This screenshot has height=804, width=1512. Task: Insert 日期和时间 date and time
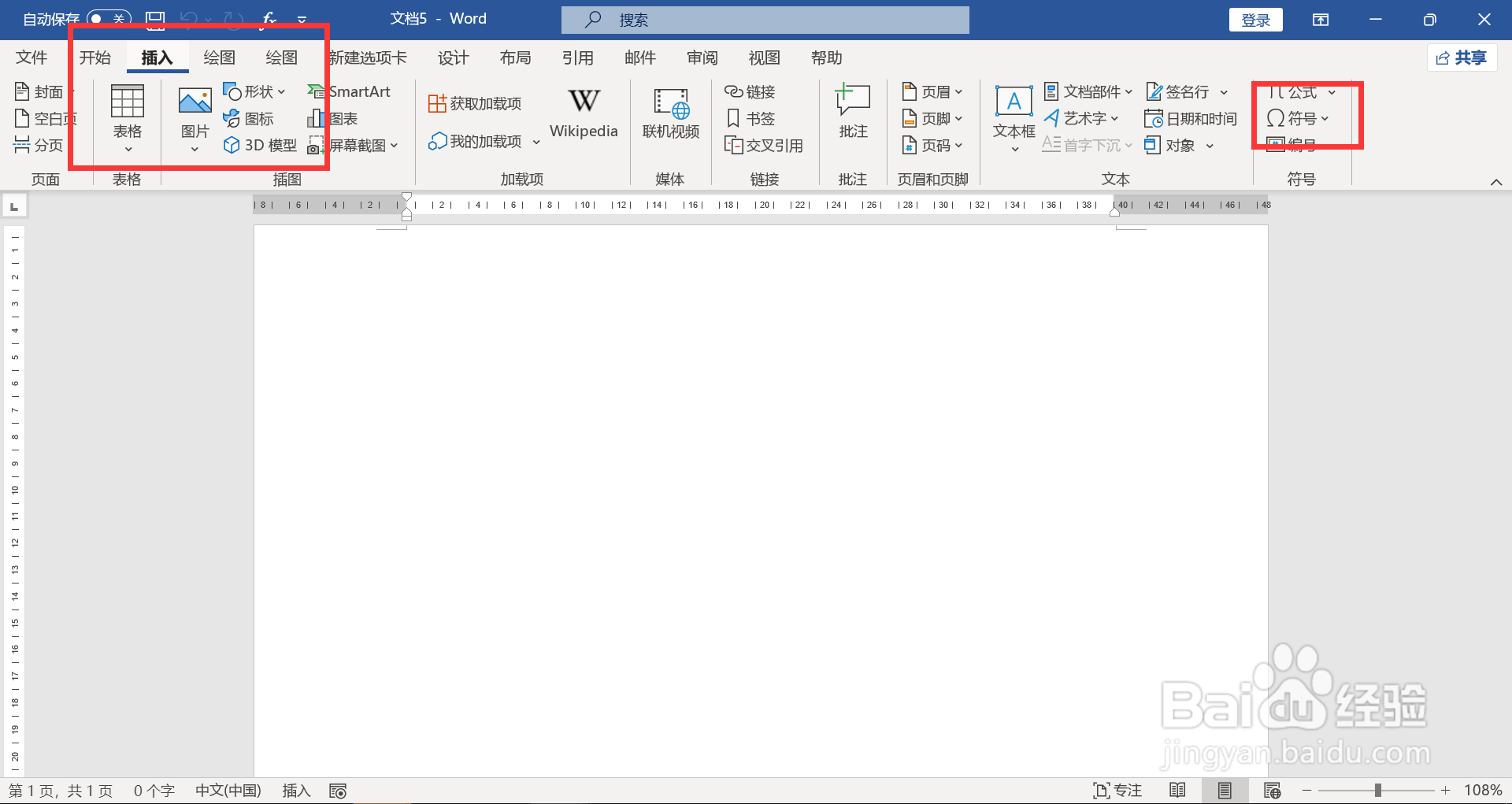point(1191,119)
